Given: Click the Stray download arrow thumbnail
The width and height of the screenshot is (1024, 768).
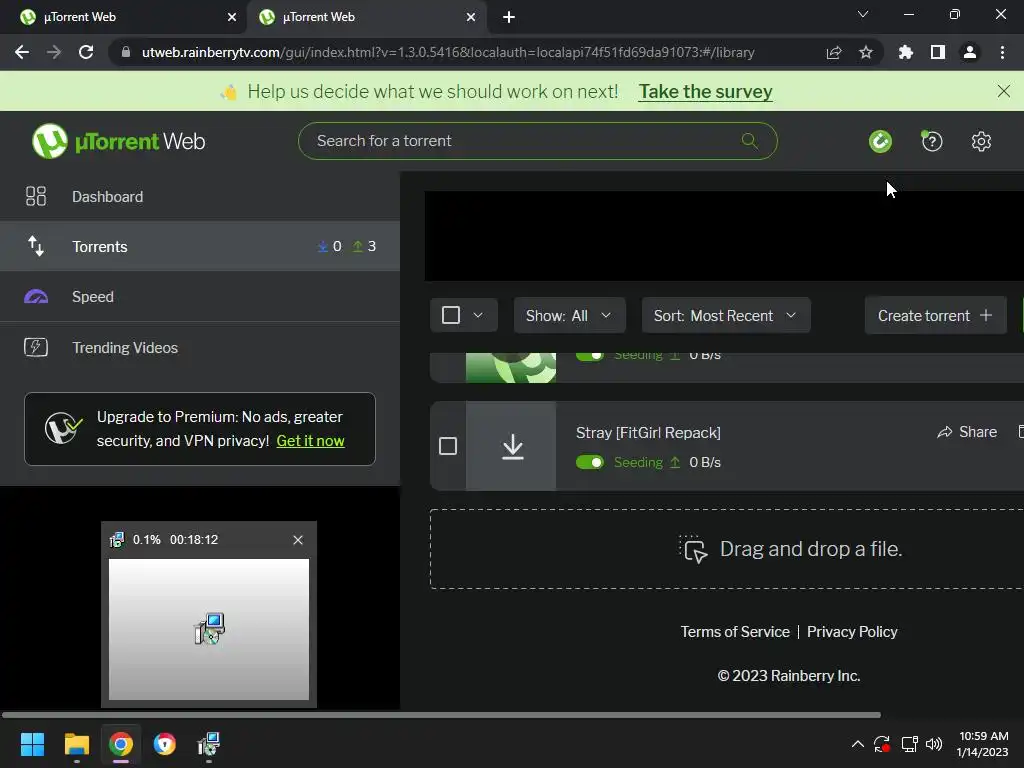Looking at the screenshot, I should 511,446.
